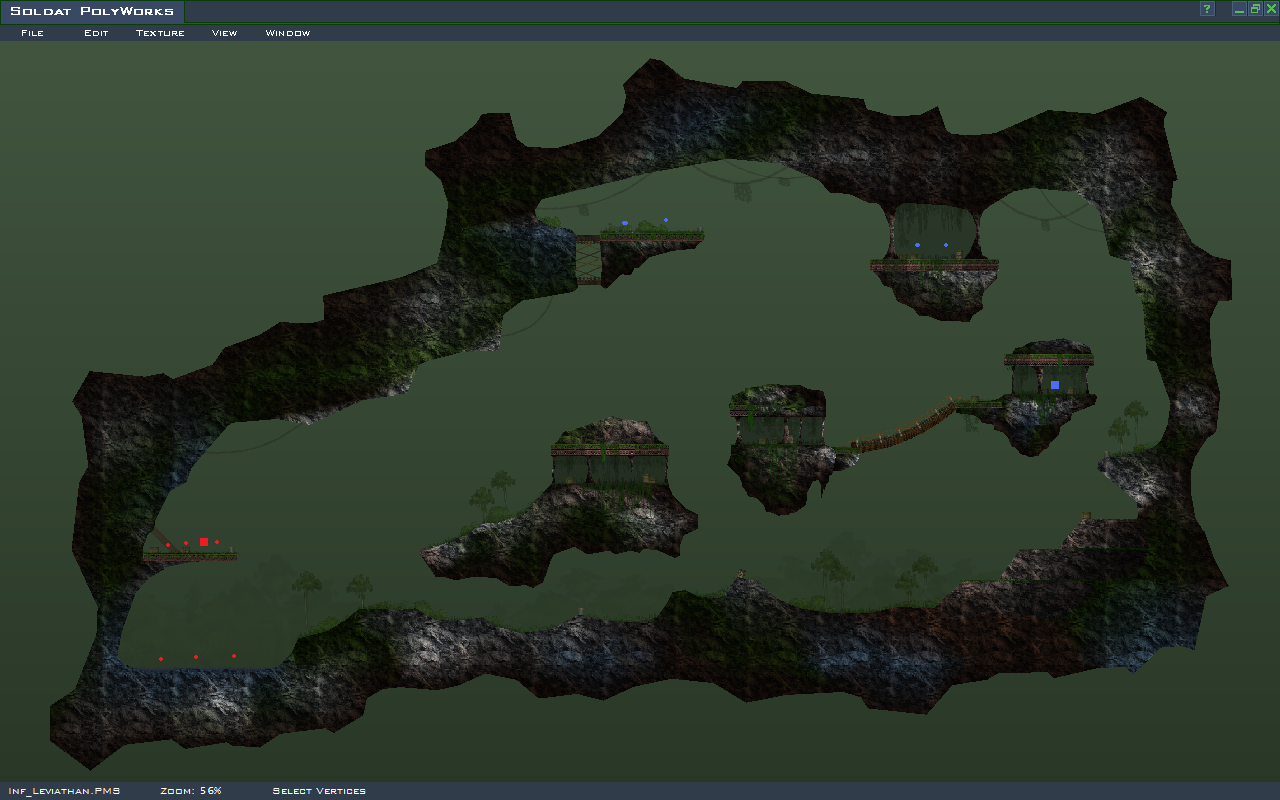Select the blue flag square marker

1054,385
